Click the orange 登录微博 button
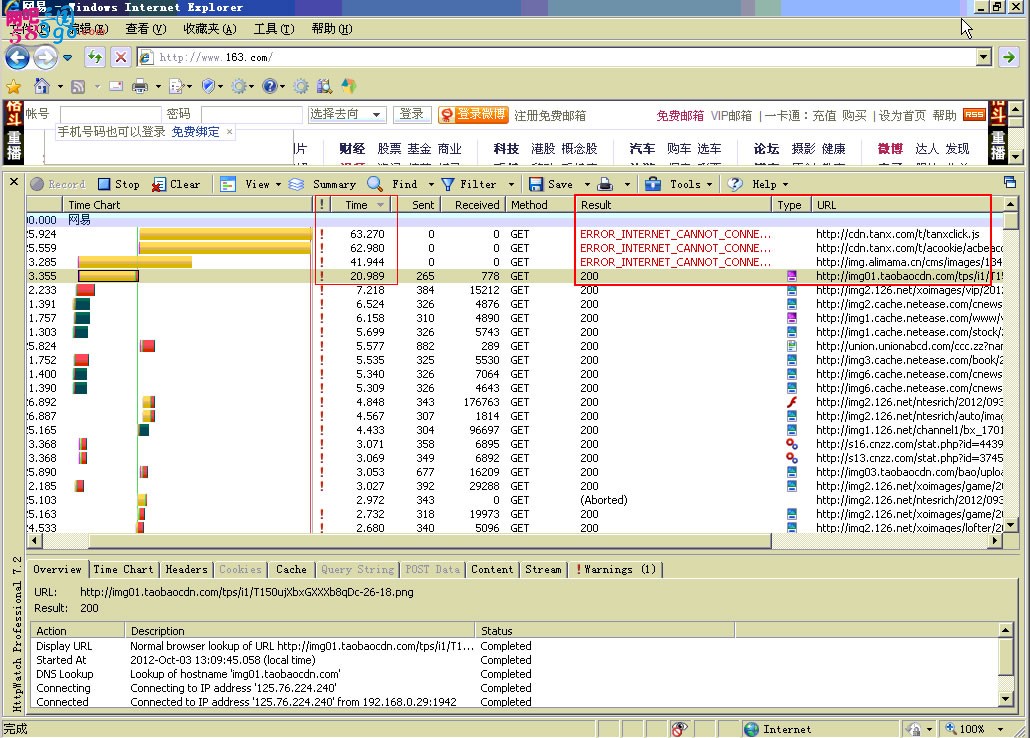This screenshot has width=1030, height=738. 473,114
